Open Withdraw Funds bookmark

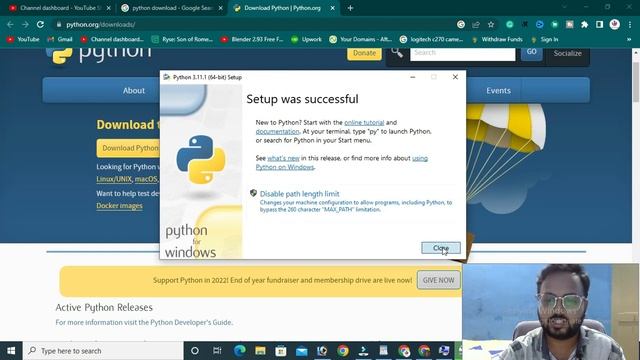click(x=497, y=39)
